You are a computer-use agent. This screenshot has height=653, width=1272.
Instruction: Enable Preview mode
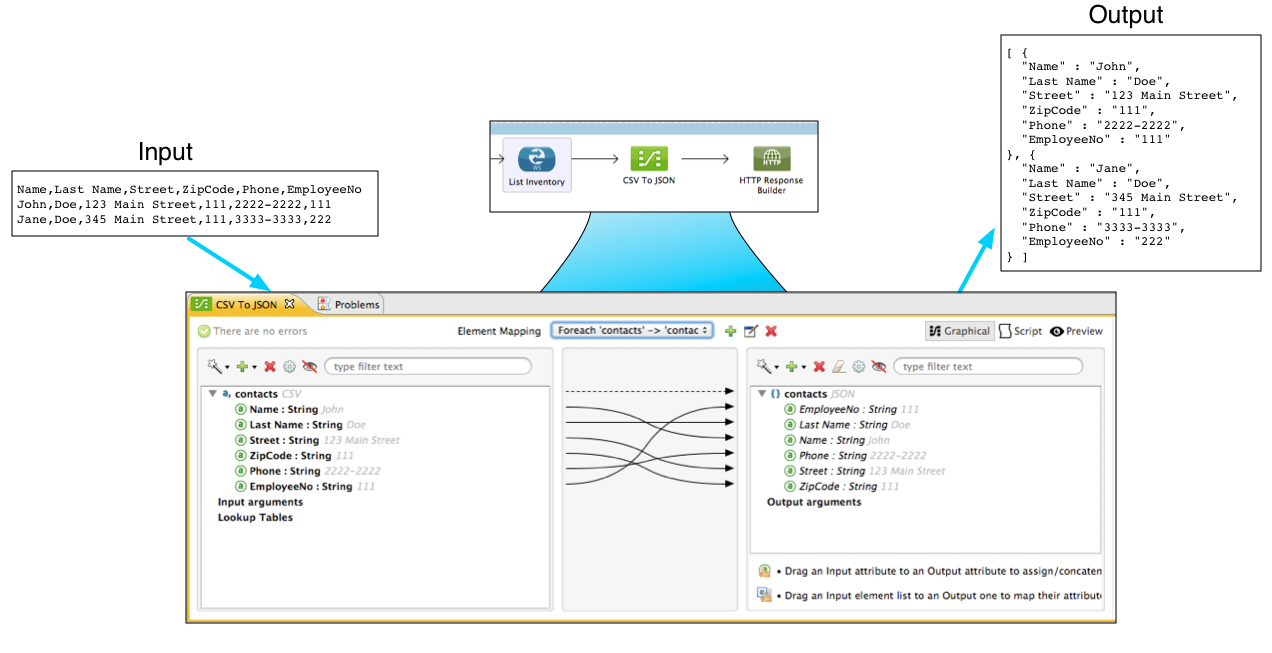[x=1075, y=331]
